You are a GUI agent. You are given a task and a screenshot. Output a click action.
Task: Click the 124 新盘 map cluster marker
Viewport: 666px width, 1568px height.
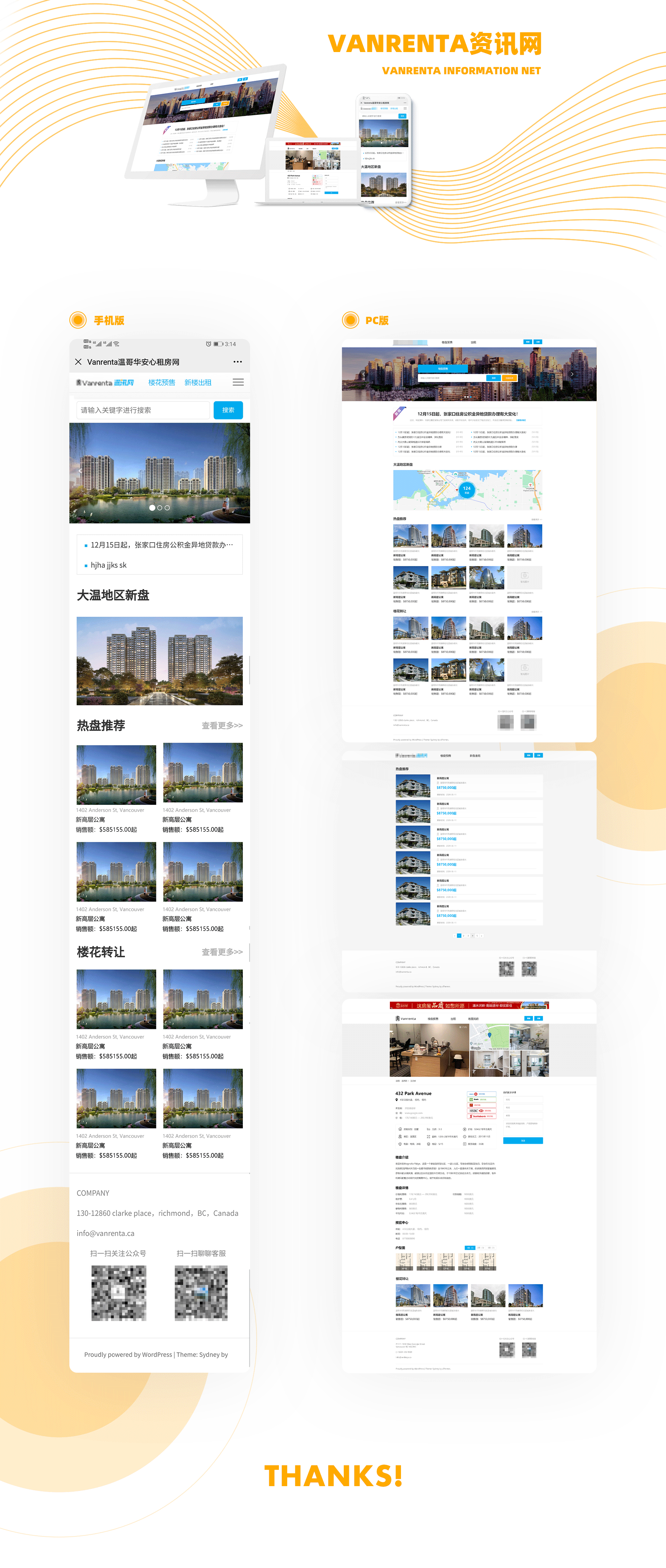point(466,489)
